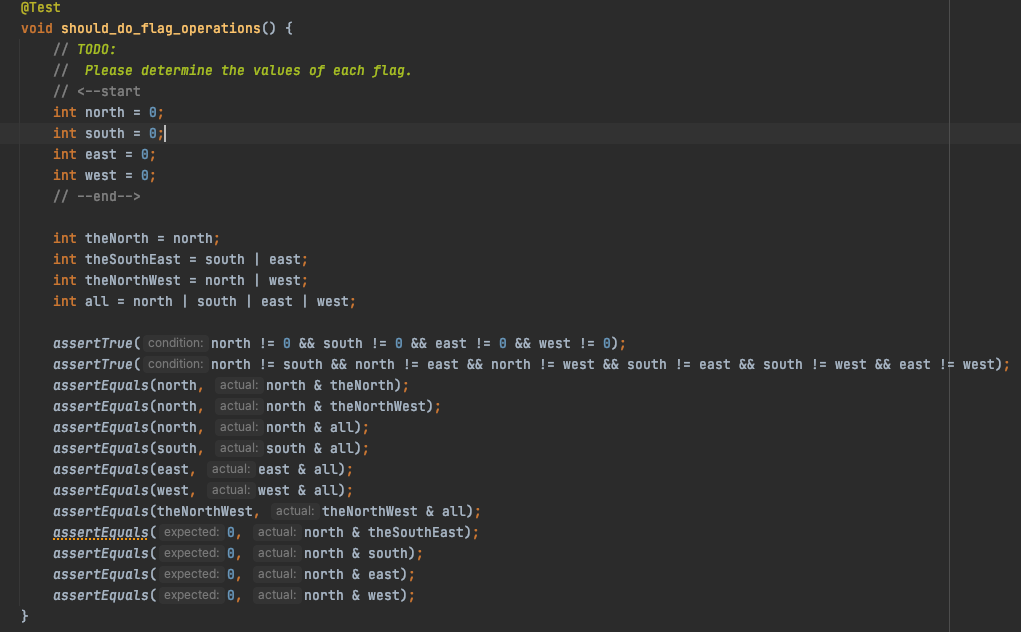Viewport: 1021px width, 632px height.
Task: Click the underlined assertEquals call
Action: tap(100, 532)
